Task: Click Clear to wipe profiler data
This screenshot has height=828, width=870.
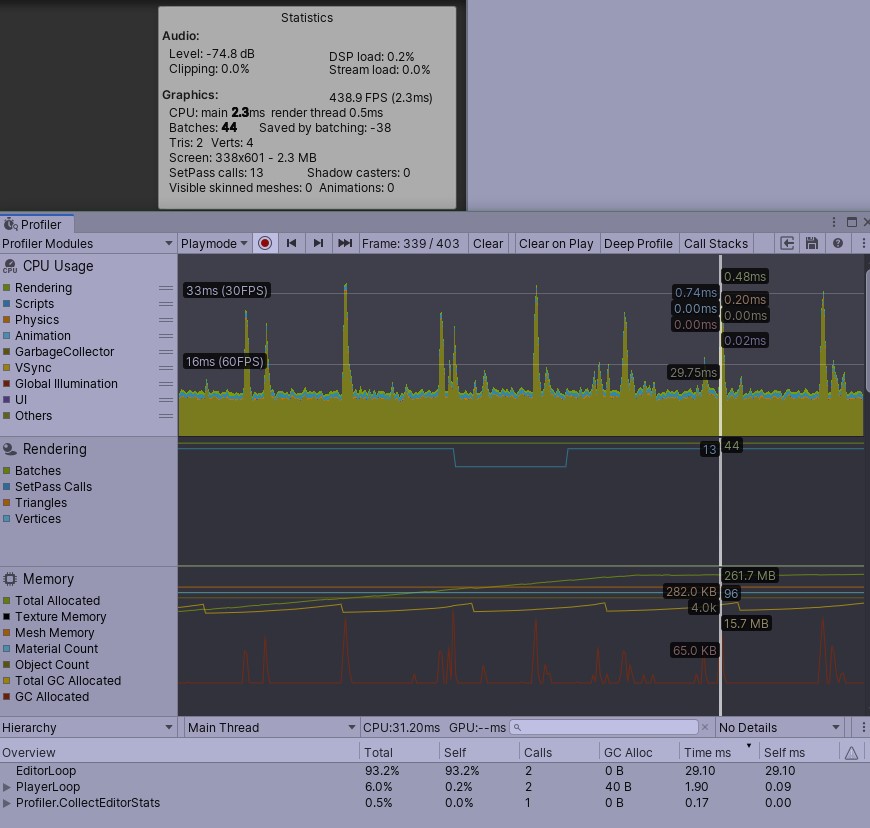Action: (488, 243)
